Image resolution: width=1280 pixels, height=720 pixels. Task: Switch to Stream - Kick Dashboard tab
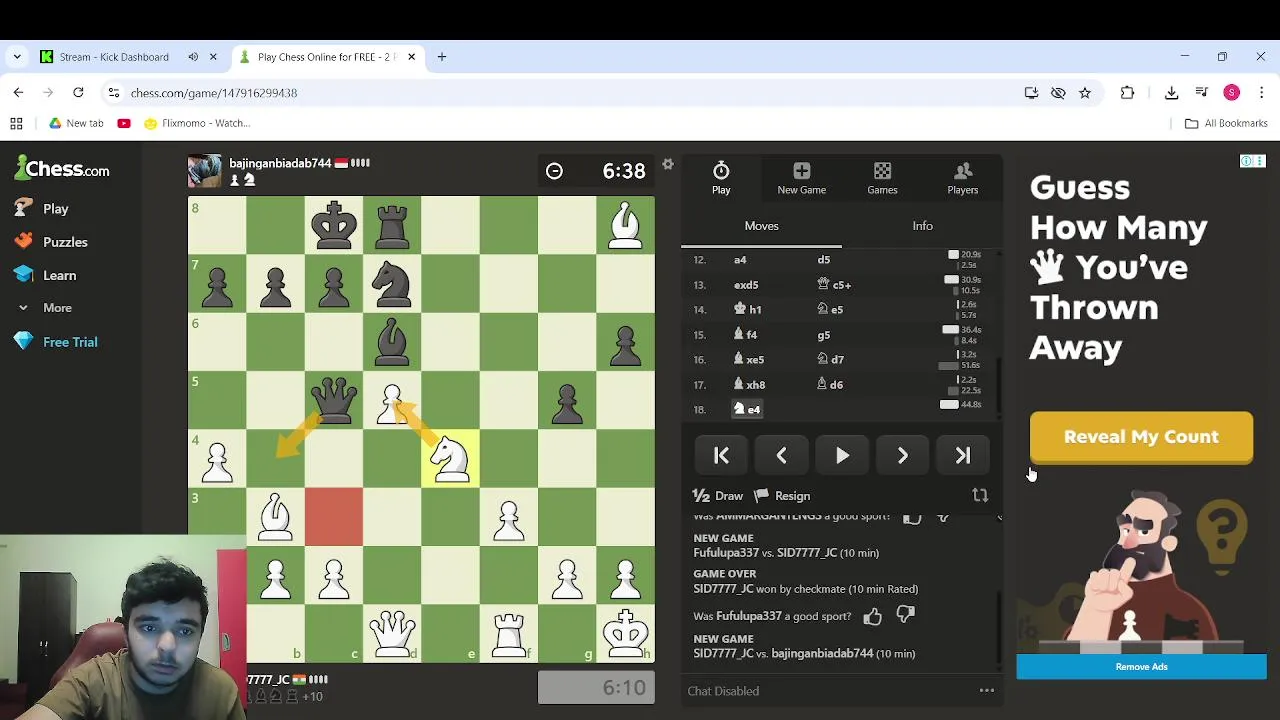pos(114,57)
